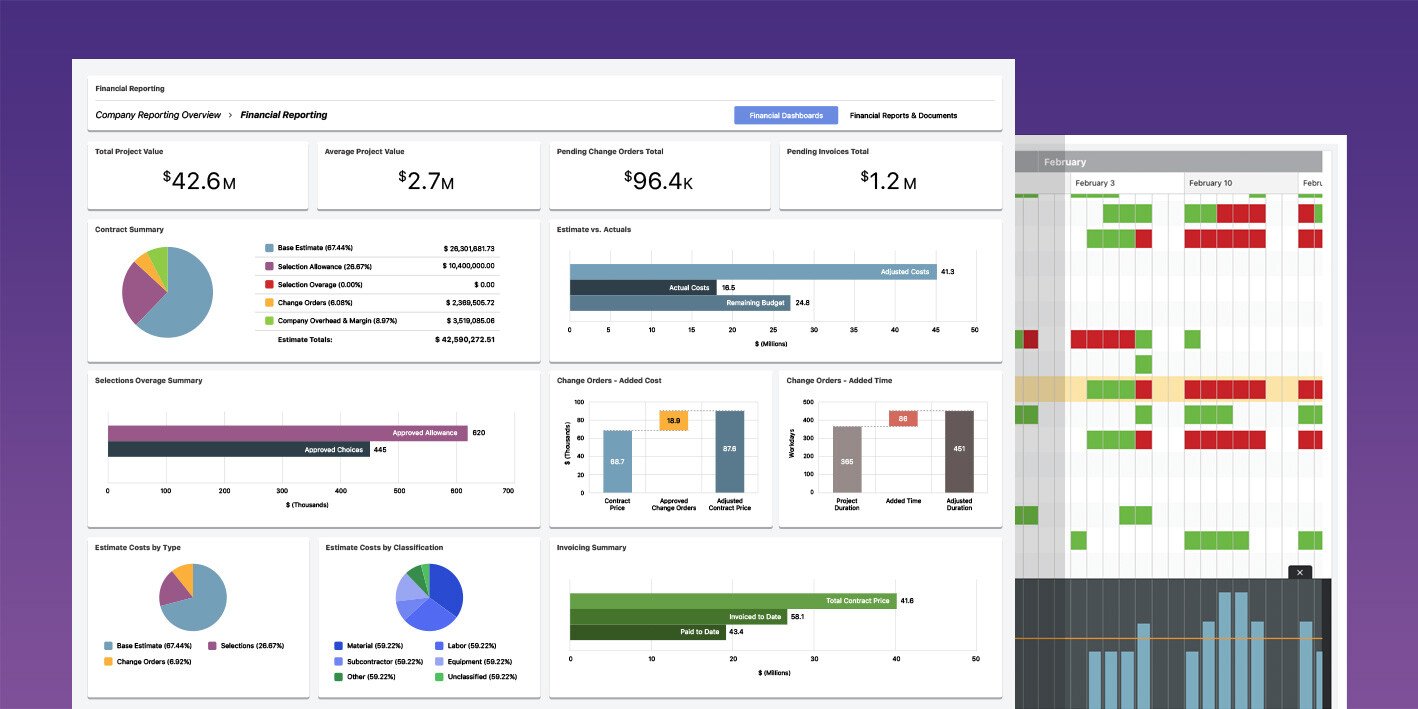
Task: Click the Subcontractor legend marker
Action: 338,661
